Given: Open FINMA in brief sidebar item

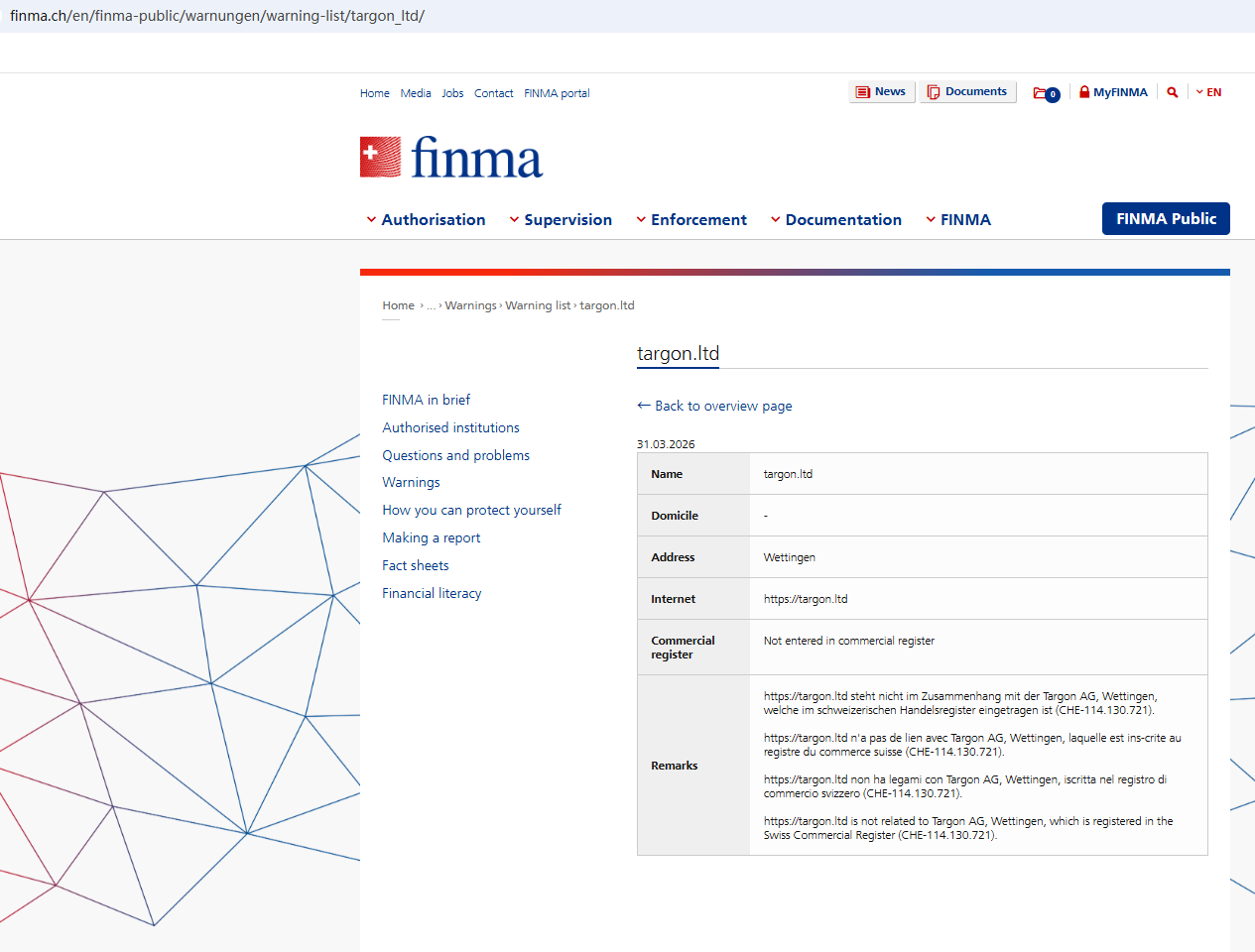Looking at the screenshot, I should 427,400.
